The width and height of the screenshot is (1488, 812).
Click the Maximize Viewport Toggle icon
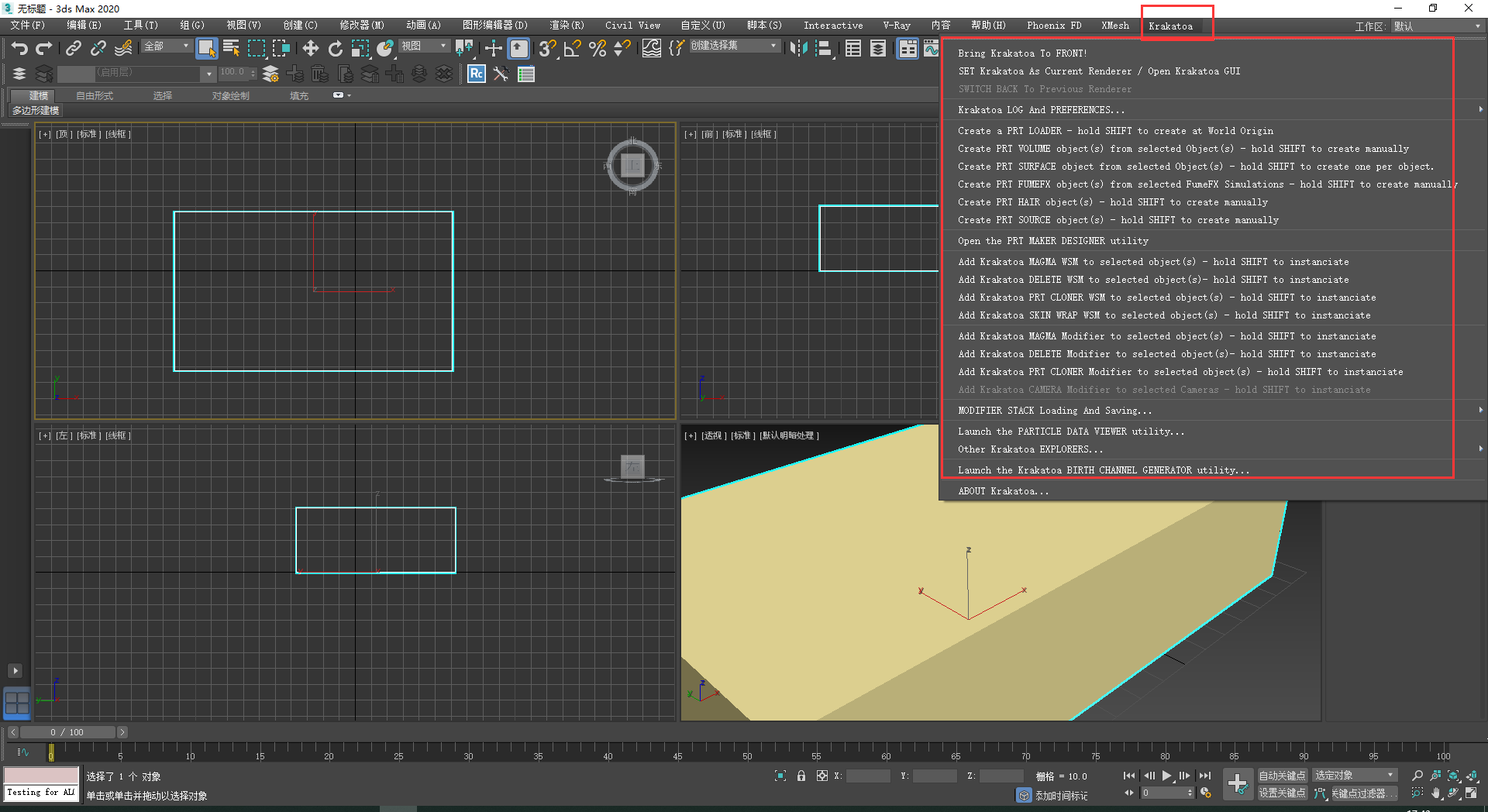click(x=1472, y=793)
